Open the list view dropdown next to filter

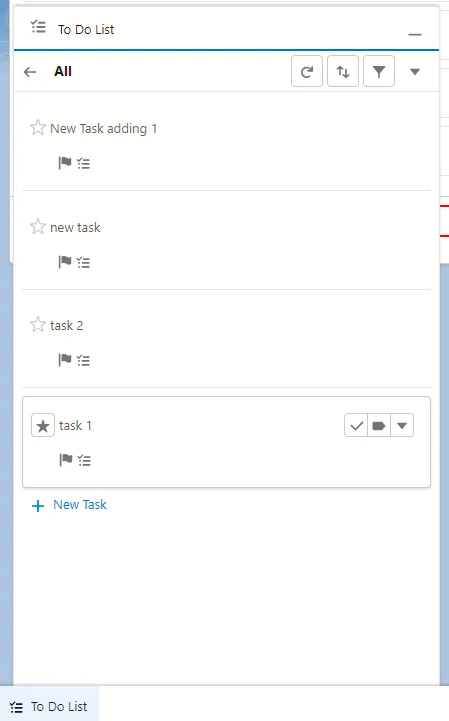415,72
